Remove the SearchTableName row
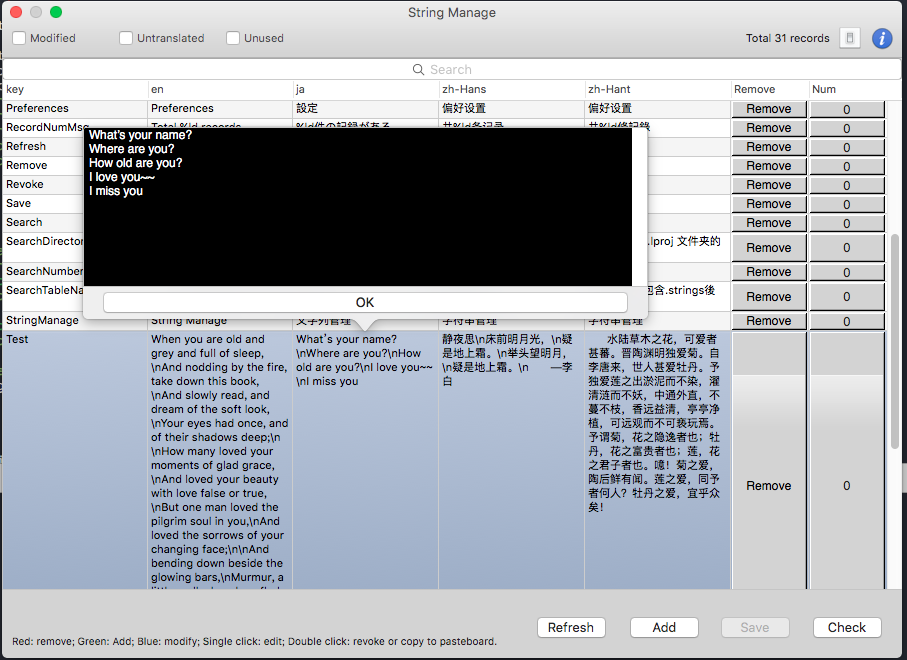Screen dimensions: 907x660 (x=769, y=297)
